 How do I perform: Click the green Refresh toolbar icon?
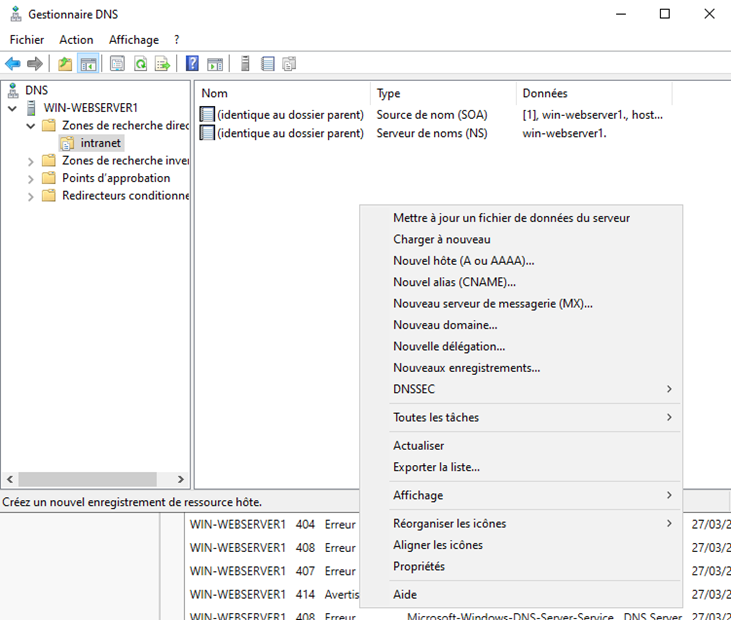point(140,63)
